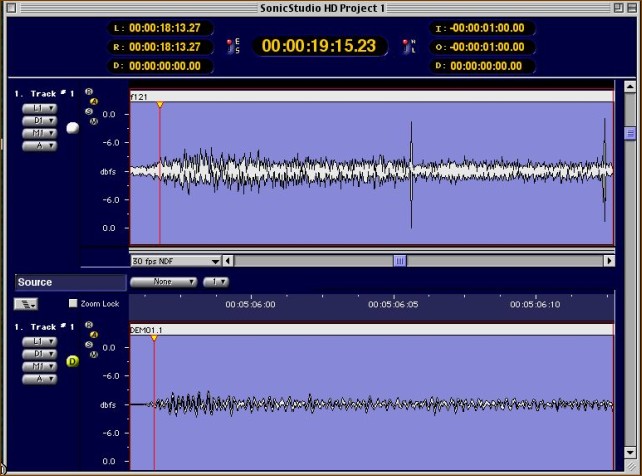Viewport: 642px width, 476px height.
Task: Click the L time field 00:00:18:13.27
Action: pos(160,28)
